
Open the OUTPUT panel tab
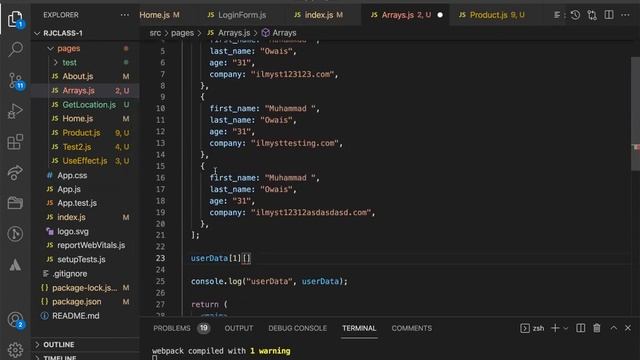pyautogui.click(x=239, y=328)
